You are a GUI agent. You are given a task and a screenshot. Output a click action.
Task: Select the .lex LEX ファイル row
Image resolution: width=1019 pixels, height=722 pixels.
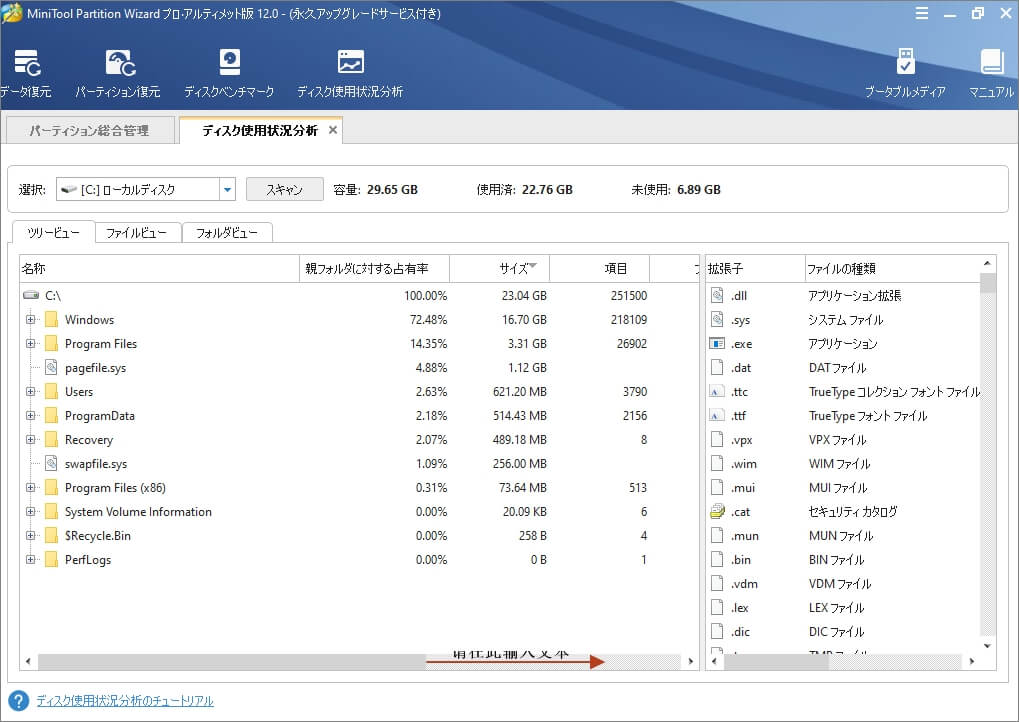coord(843,608)
